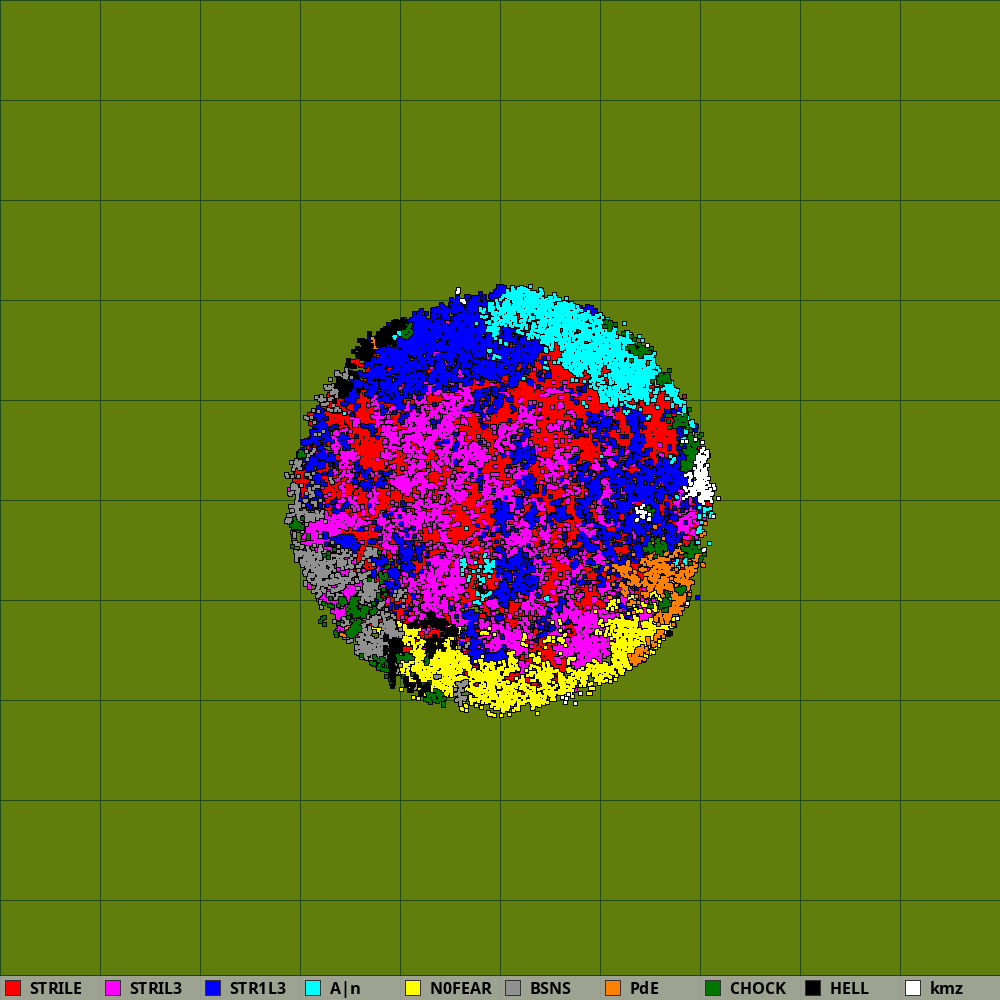Click the cyan A|n color swatch

click(x=313, y=988)
